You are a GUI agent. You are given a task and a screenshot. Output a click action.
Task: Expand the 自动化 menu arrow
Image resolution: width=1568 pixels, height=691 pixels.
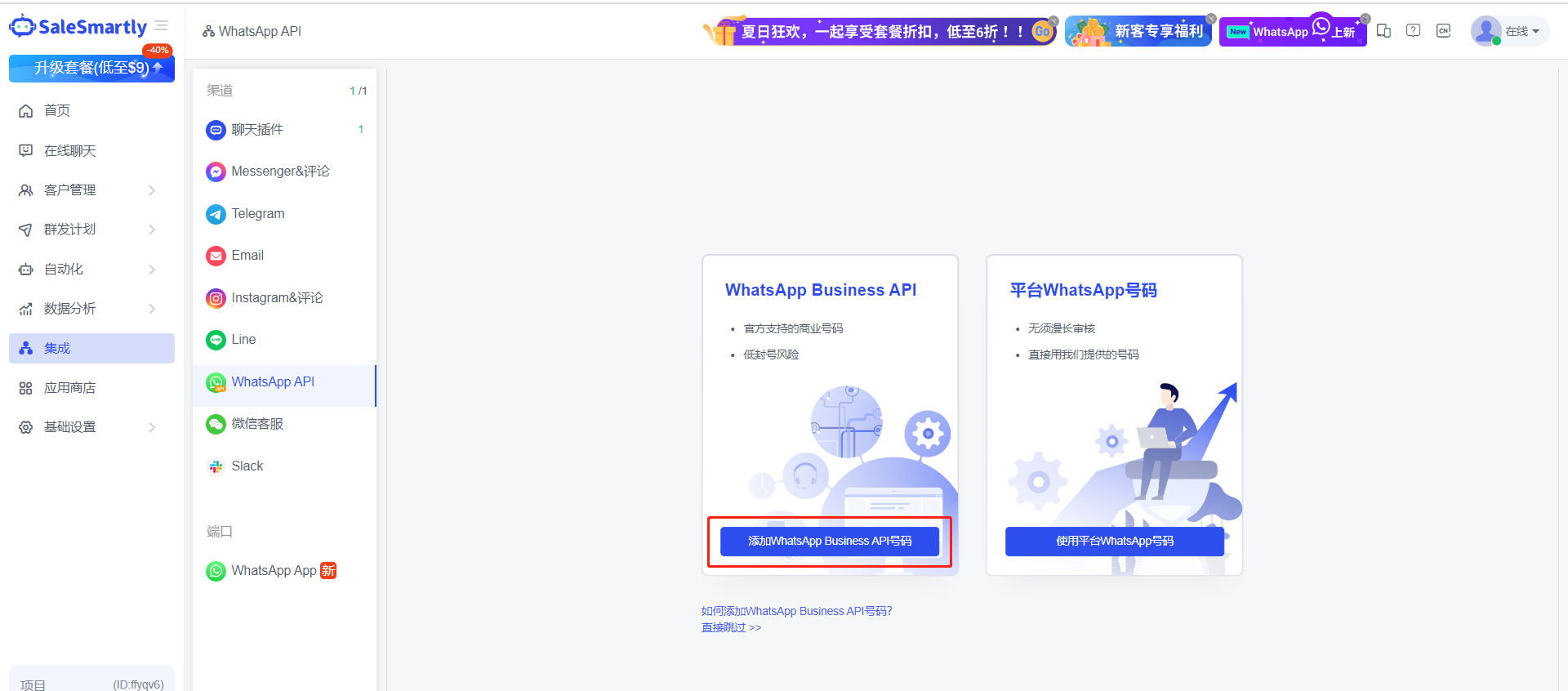pos(152,270)
